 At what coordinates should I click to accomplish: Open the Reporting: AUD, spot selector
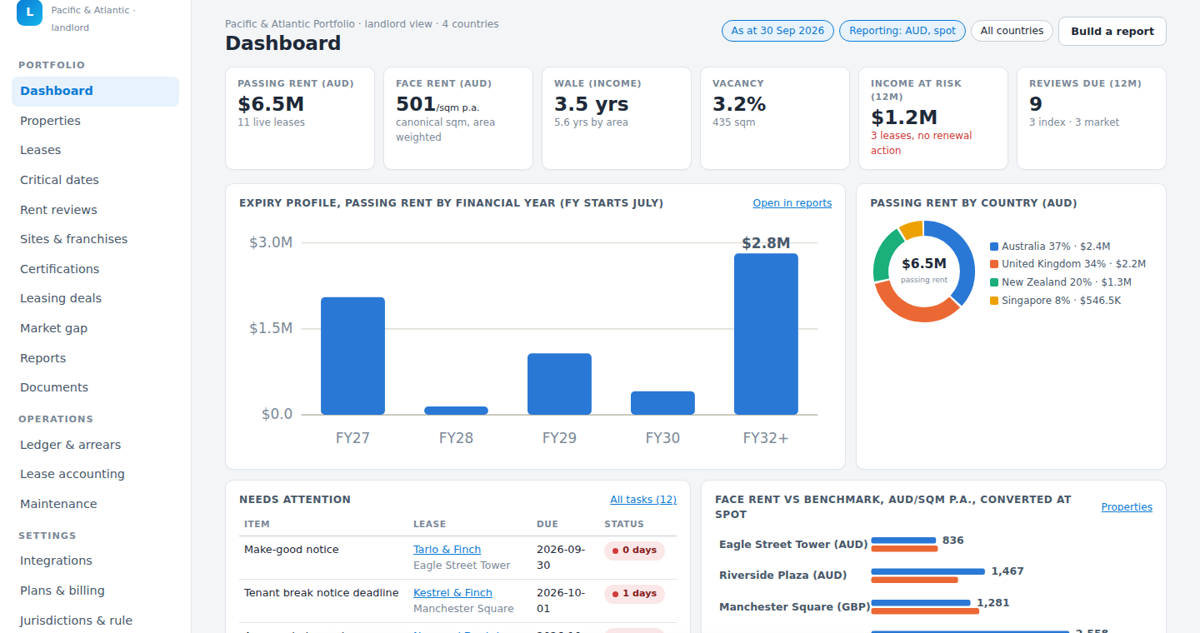click(903, 31)
